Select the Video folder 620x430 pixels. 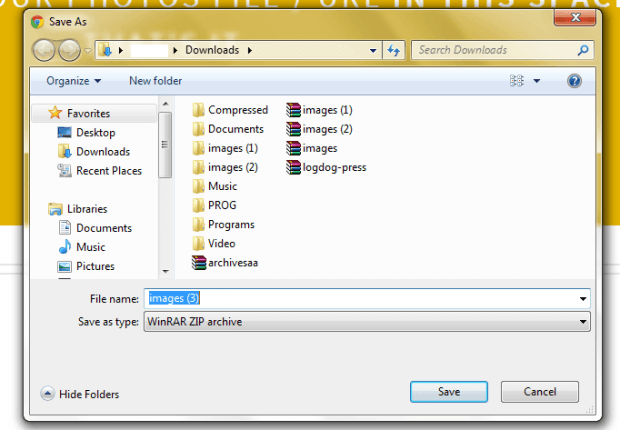tap(214, 244)
